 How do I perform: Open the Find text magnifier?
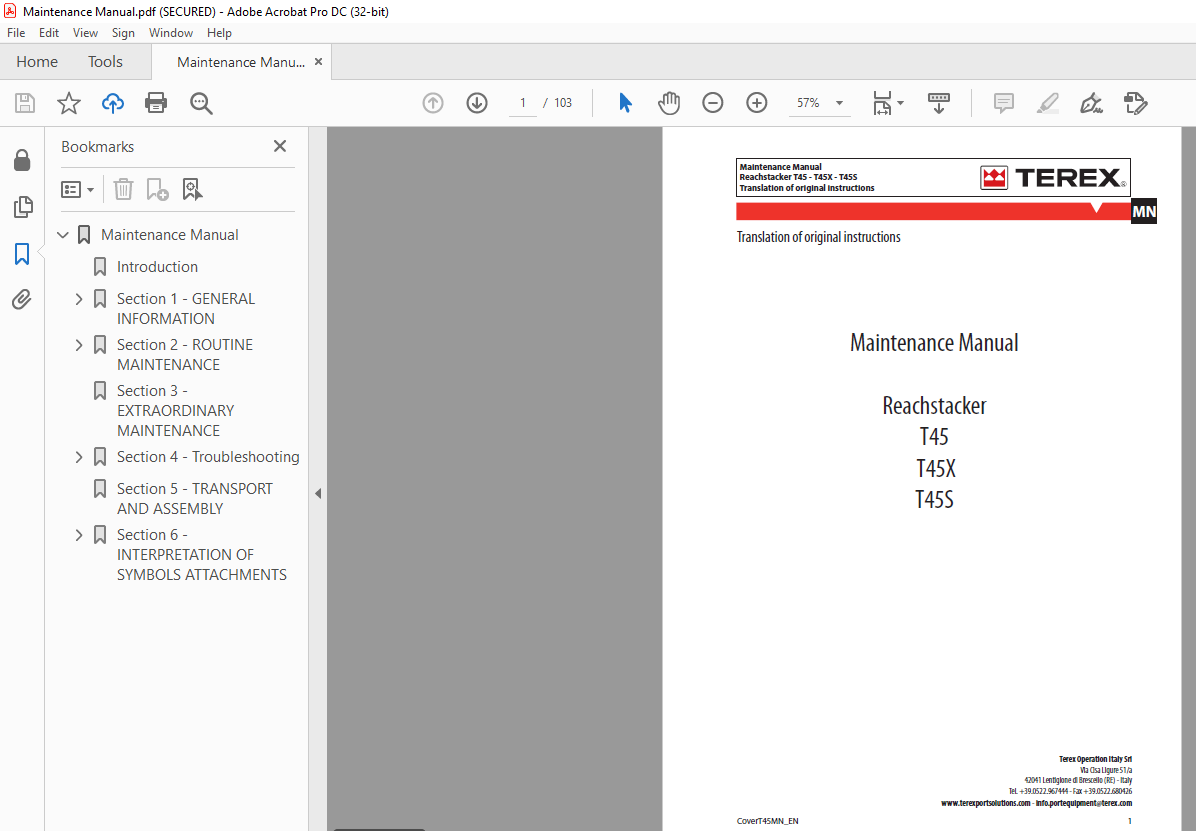coord(201,103)
